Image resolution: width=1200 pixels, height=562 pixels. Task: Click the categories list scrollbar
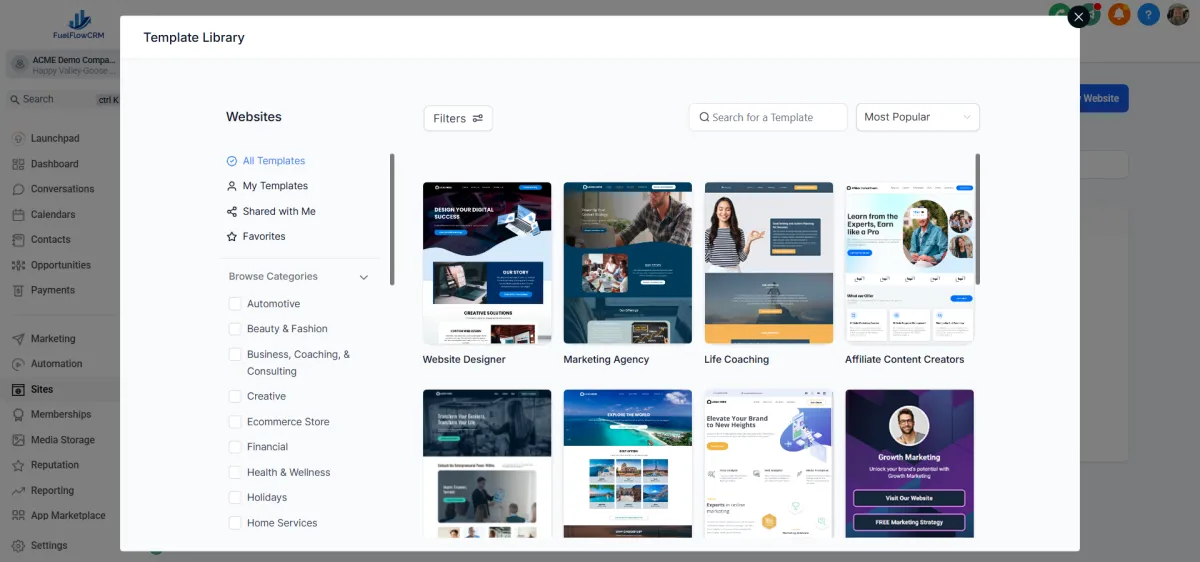tap(392, 219)
